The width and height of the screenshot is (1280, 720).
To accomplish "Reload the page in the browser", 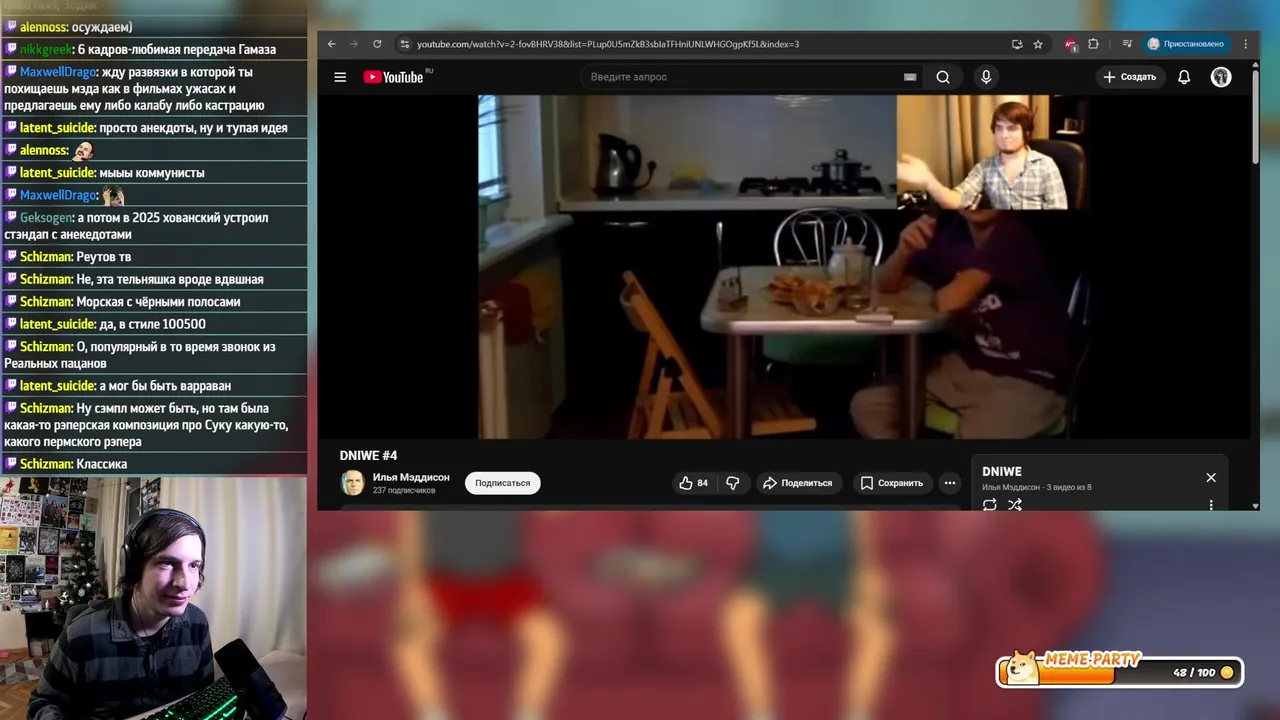I will (377, 44).
